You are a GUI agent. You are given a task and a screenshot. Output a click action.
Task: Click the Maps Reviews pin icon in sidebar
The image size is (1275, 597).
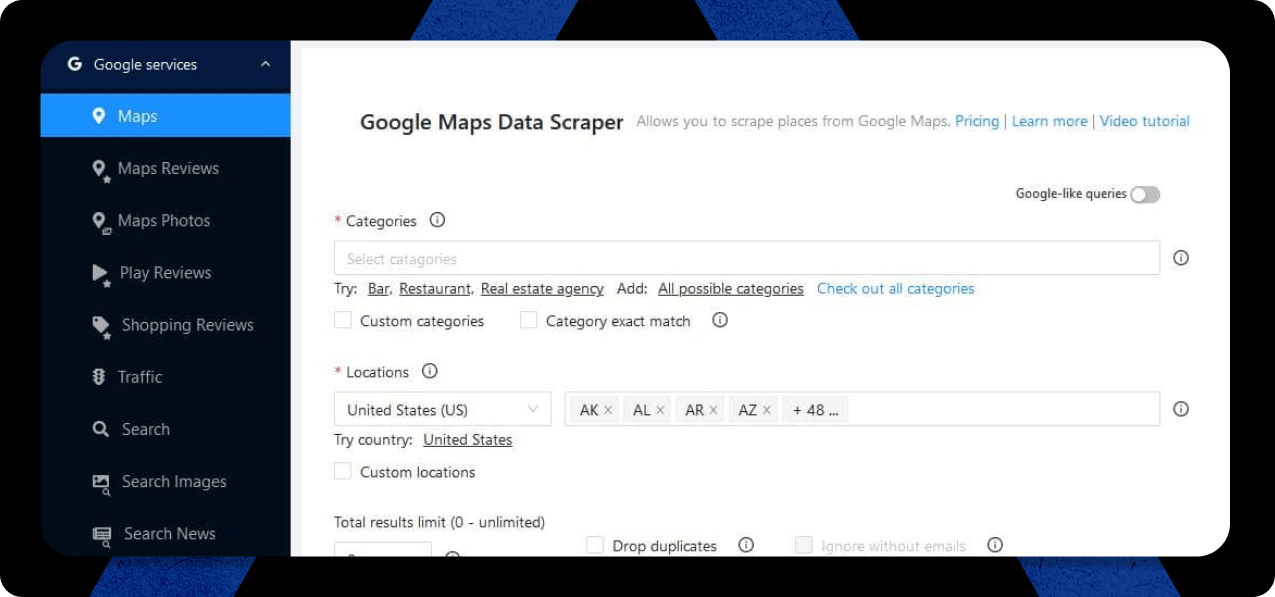[x=100, y=170]
